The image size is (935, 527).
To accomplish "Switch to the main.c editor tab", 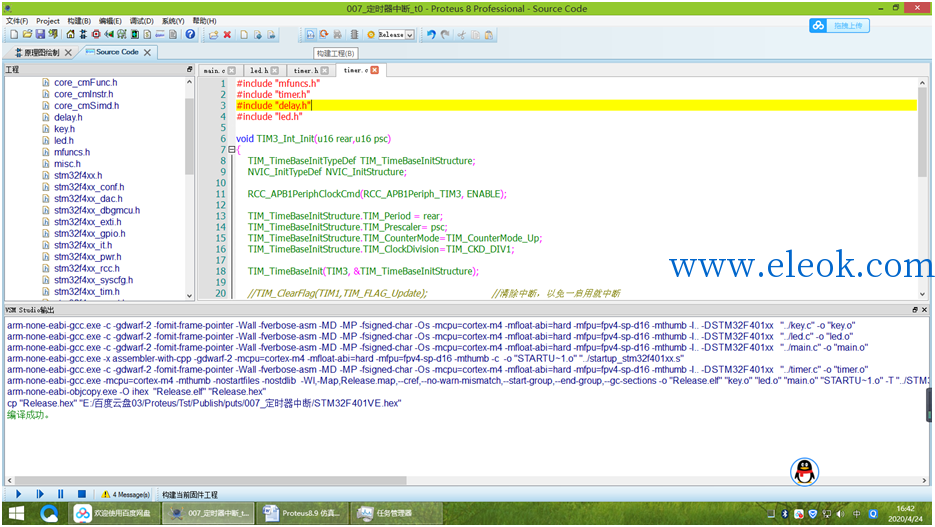I will (215, 70).
